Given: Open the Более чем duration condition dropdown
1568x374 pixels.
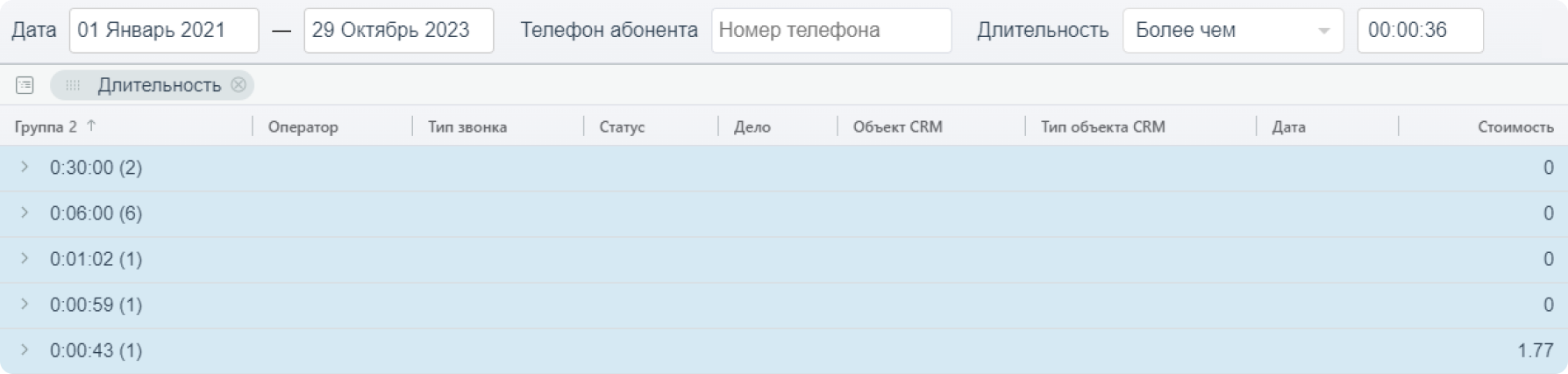Looking at the screenshot, I should pos(1232,31).
